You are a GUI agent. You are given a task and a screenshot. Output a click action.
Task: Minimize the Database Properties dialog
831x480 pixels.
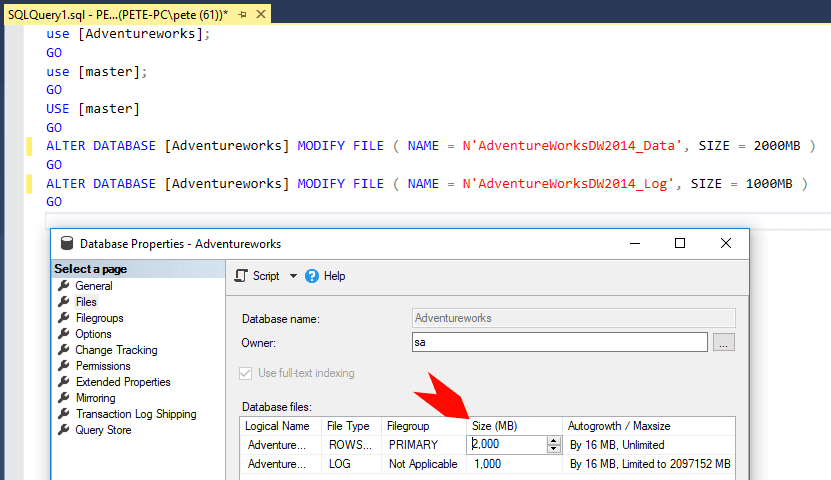click(635, 243)
